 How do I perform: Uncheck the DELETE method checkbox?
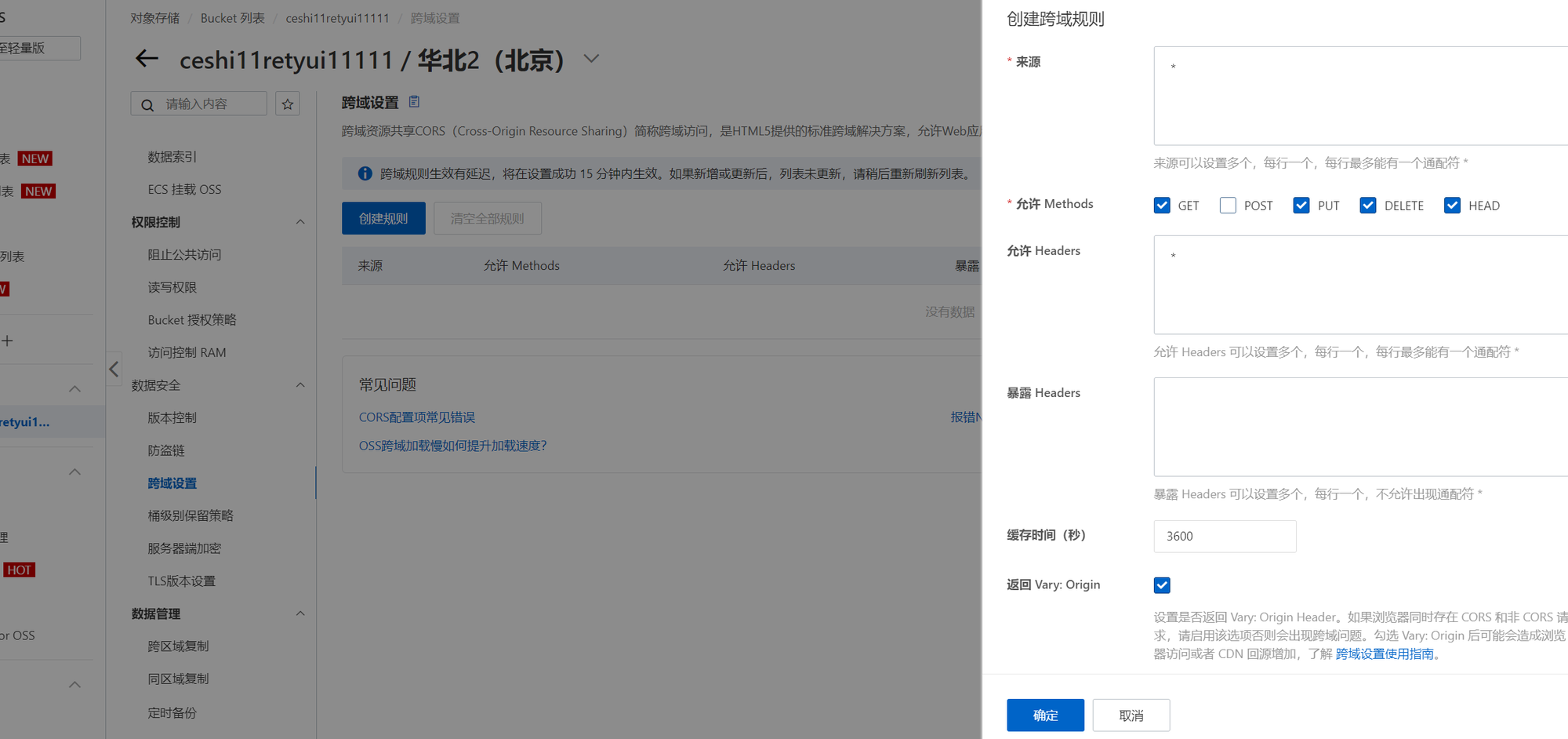pos(1368,206)
